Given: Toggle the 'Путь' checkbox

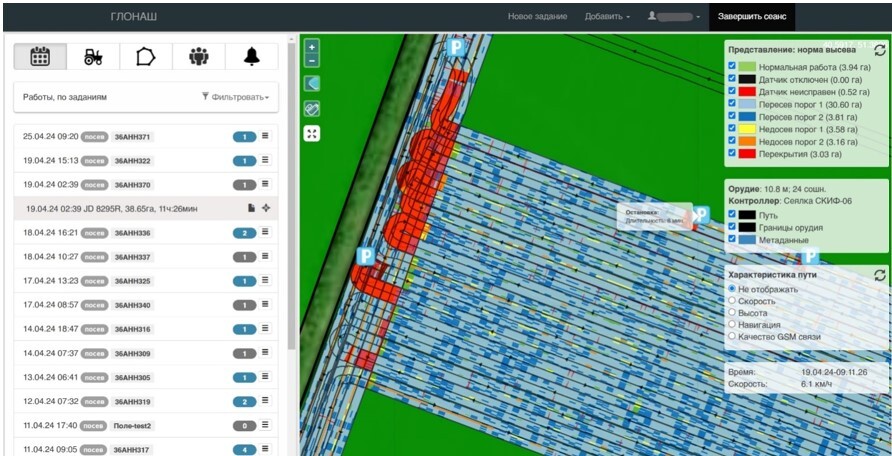Looking at the screenshot, I should click(732, 214).
